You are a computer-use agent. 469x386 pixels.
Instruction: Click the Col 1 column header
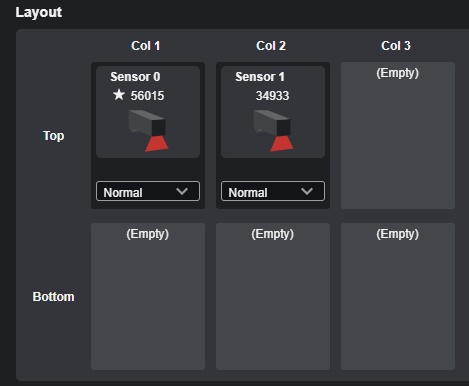point(146,46)
